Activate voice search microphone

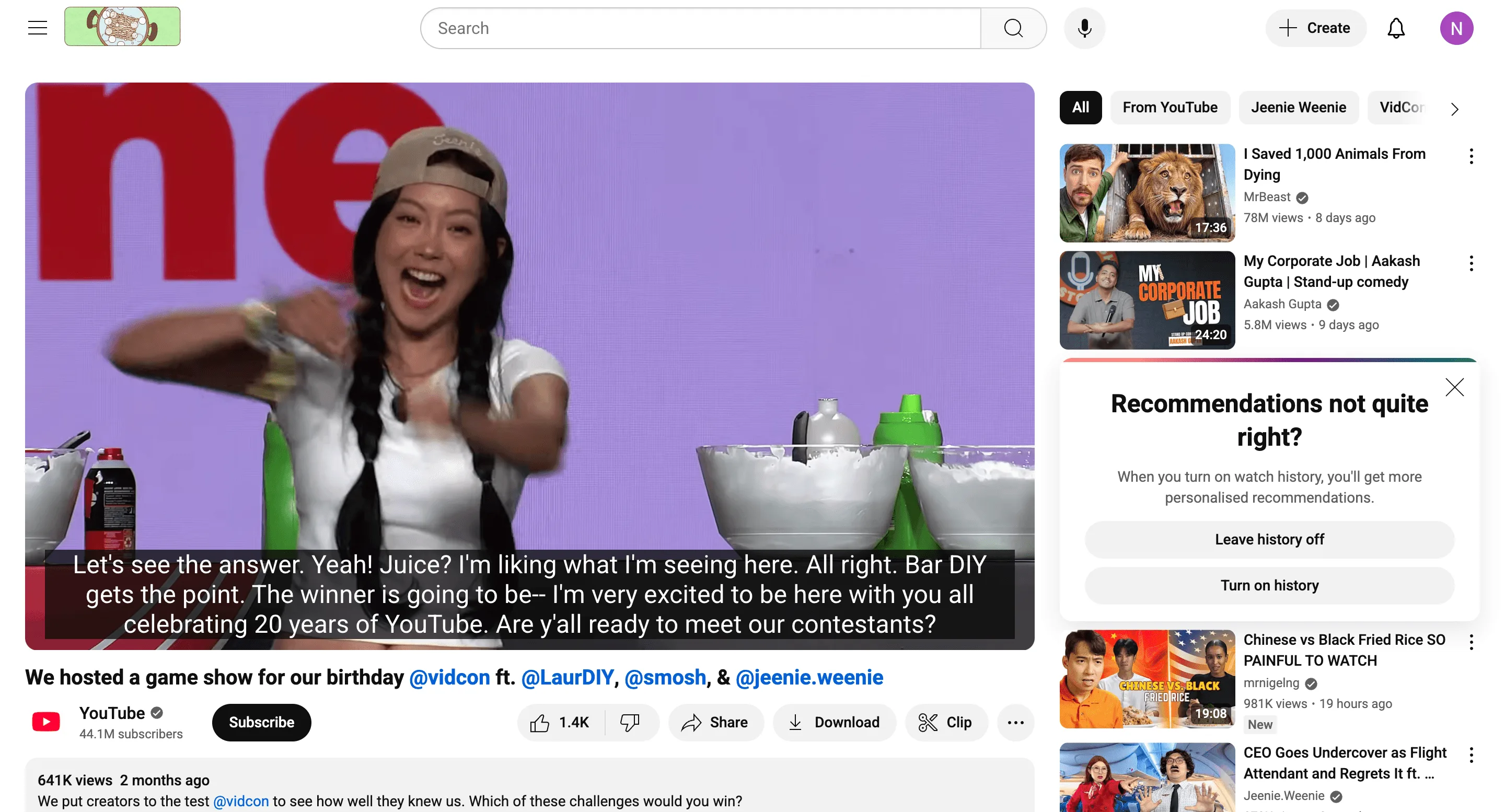(x=1084, y=28)
